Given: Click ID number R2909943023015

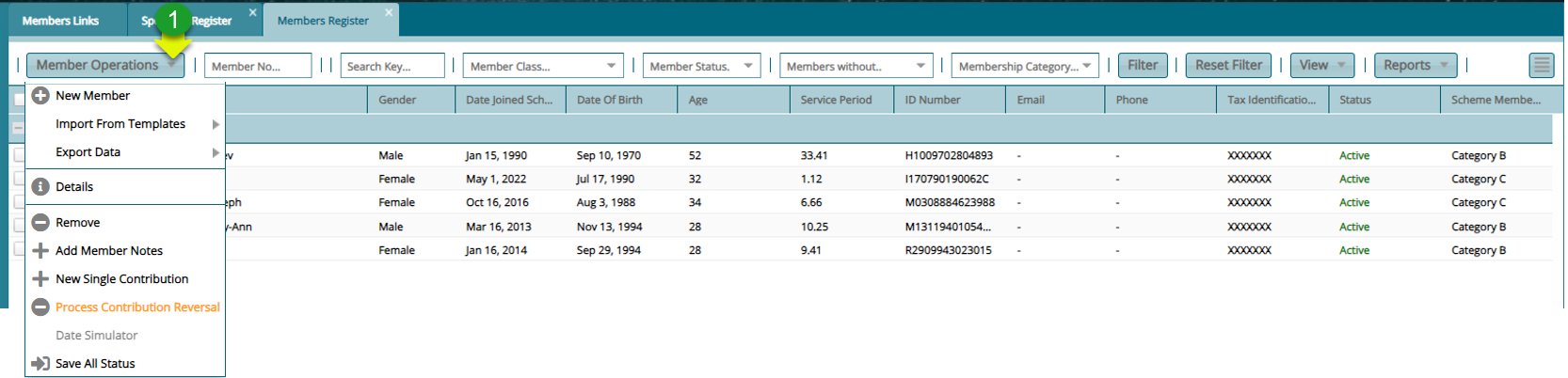Looking at the screenshot, I should (949, 250).
